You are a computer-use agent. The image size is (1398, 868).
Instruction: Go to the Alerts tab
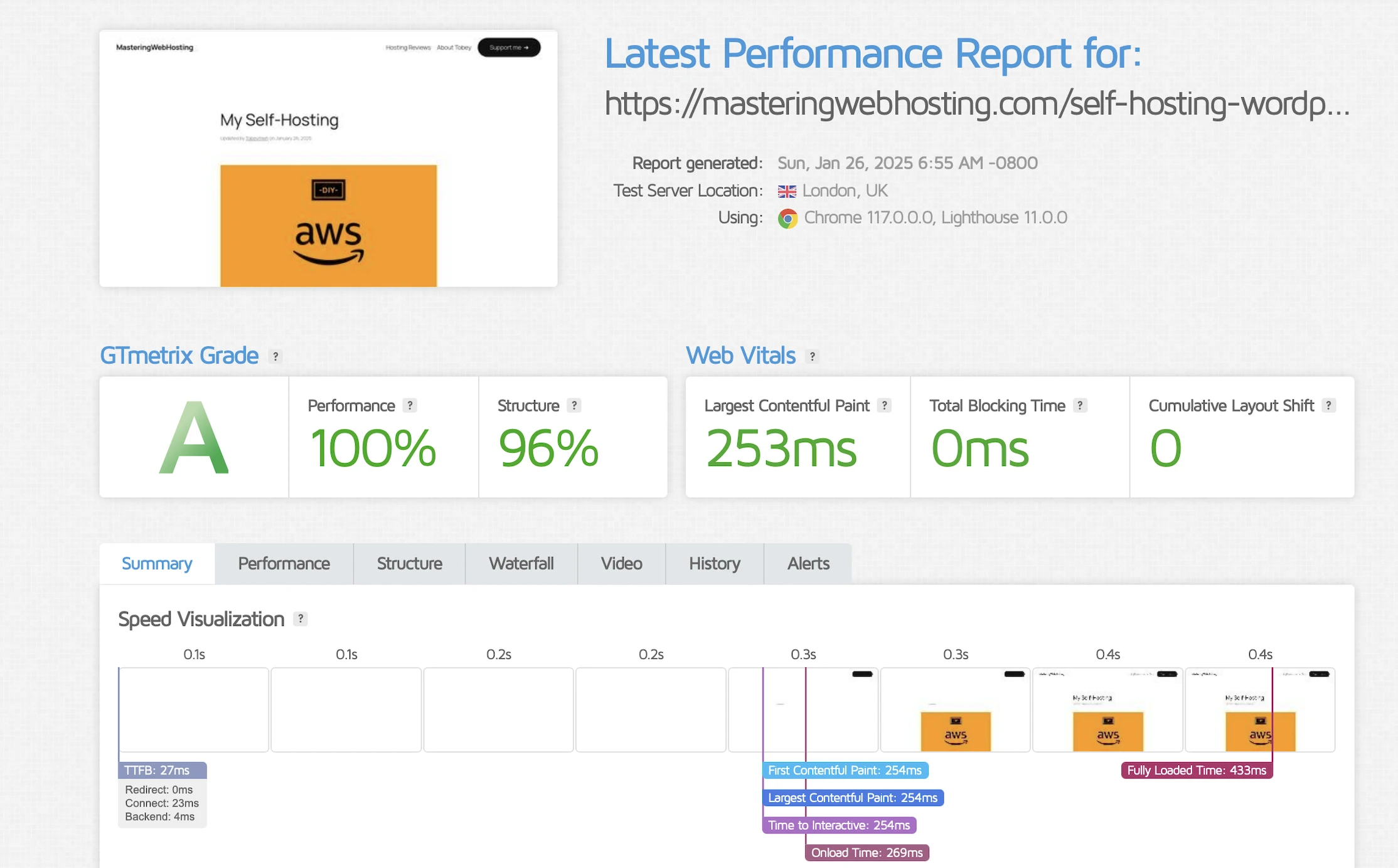click(808, 564)
